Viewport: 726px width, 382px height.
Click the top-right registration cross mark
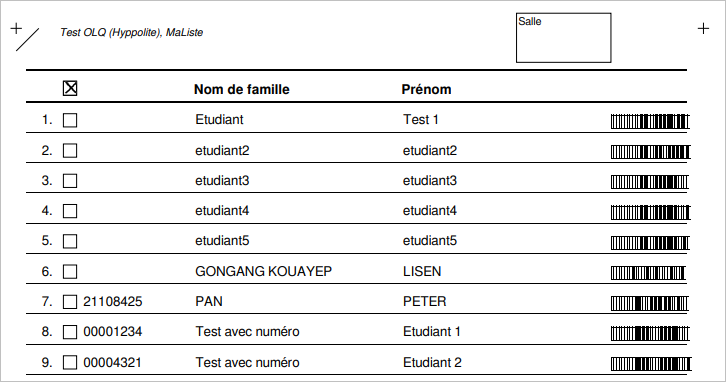(703, 28)
